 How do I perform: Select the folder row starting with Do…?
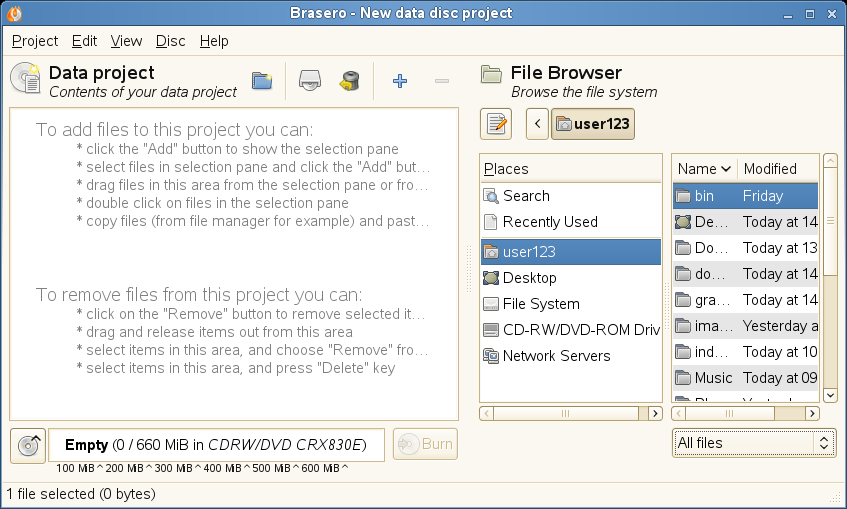click(x=745, y=247)
